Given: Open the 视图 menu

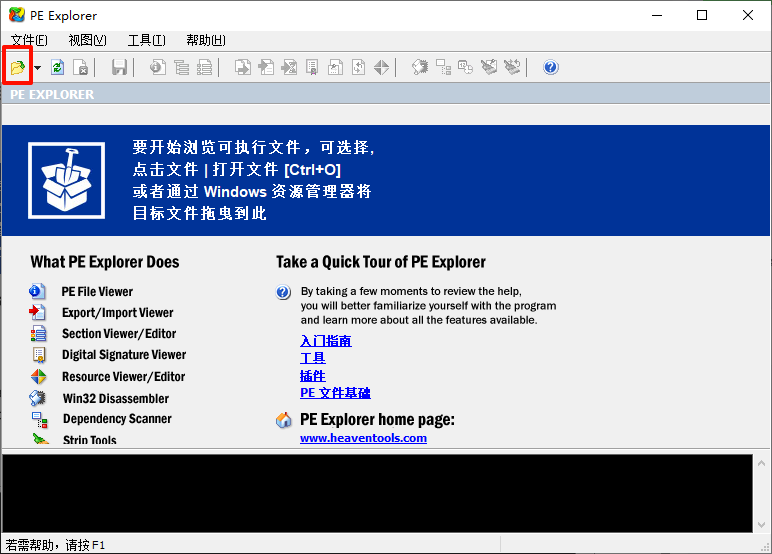Looking at the screenshot, I should 87,40.
